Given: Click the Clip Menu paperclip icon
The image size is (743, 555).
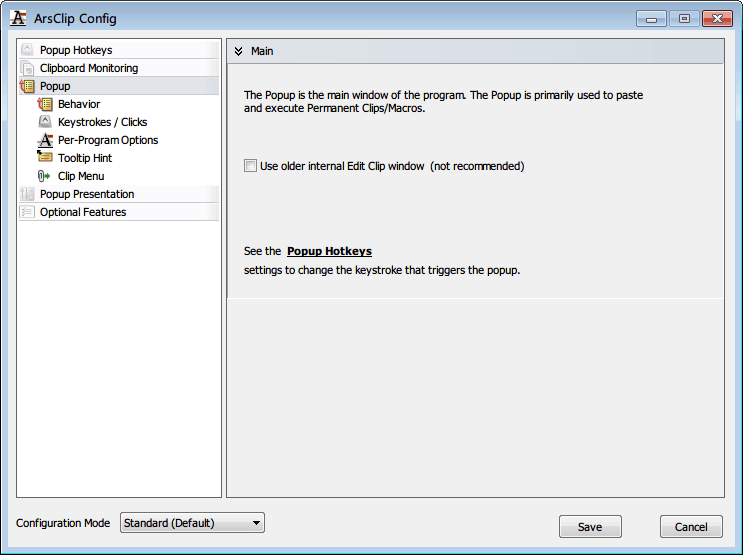Looking at the screenshot, I should pyautogui.click(x=44, y=176).
